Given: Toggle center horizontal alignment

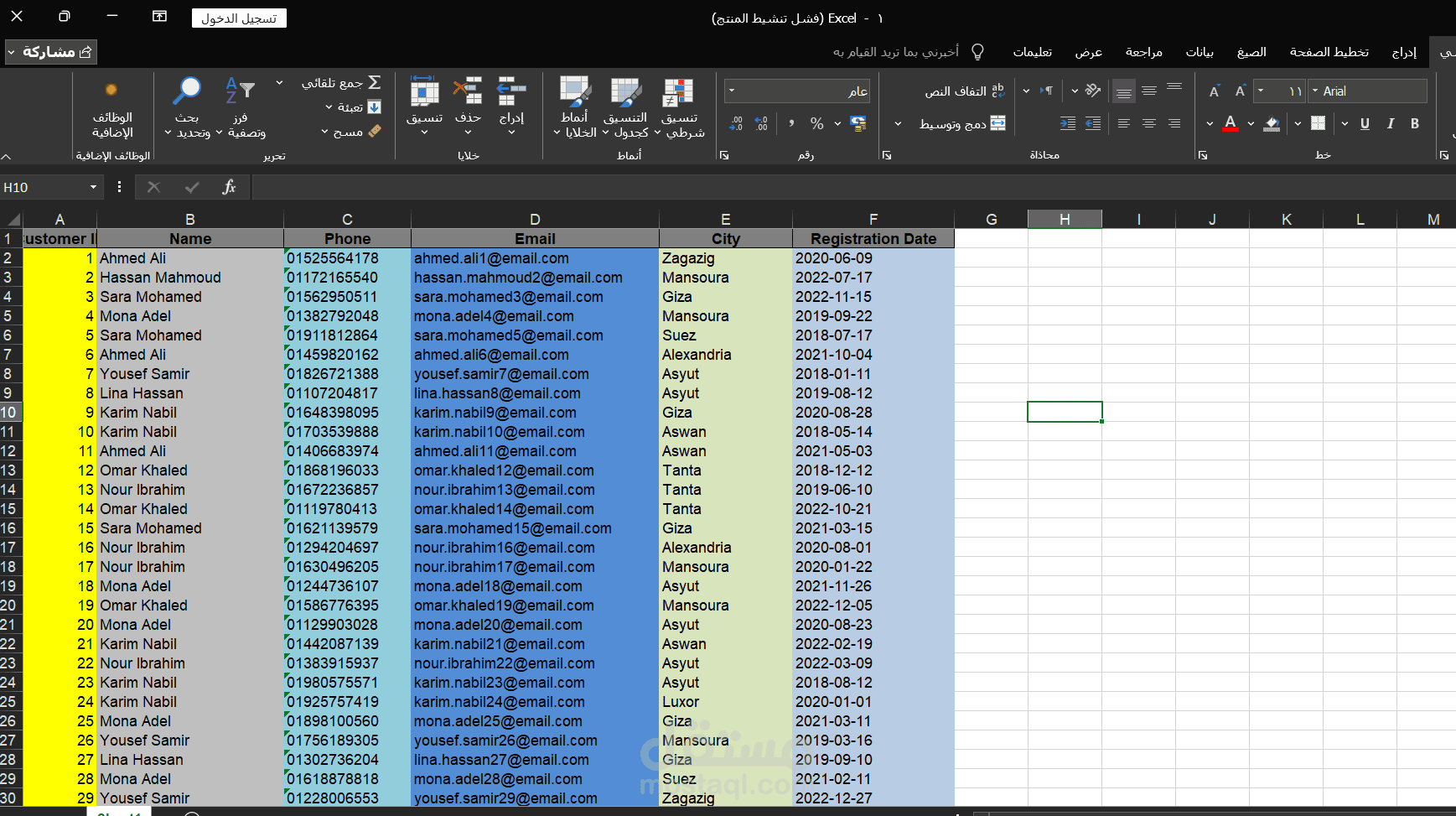Looking at the screenshot, I should click(1149, 123).
